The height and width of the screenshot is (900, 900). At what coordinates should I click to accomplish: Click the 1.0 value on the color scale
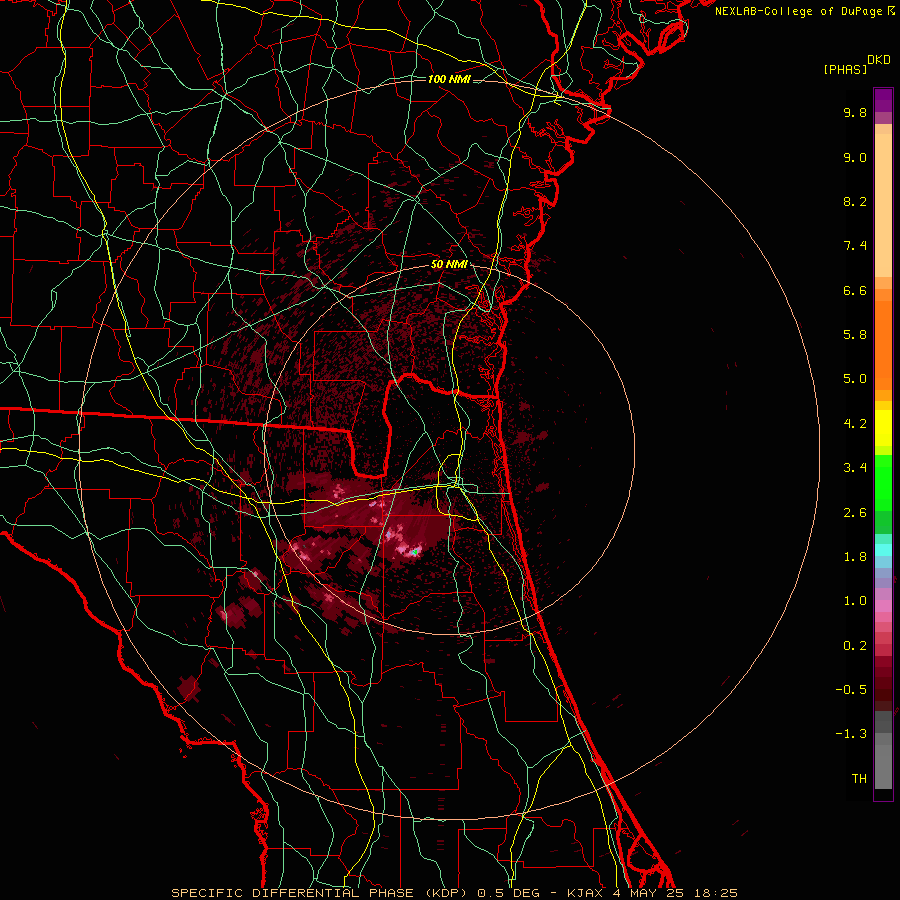[855, 601]
